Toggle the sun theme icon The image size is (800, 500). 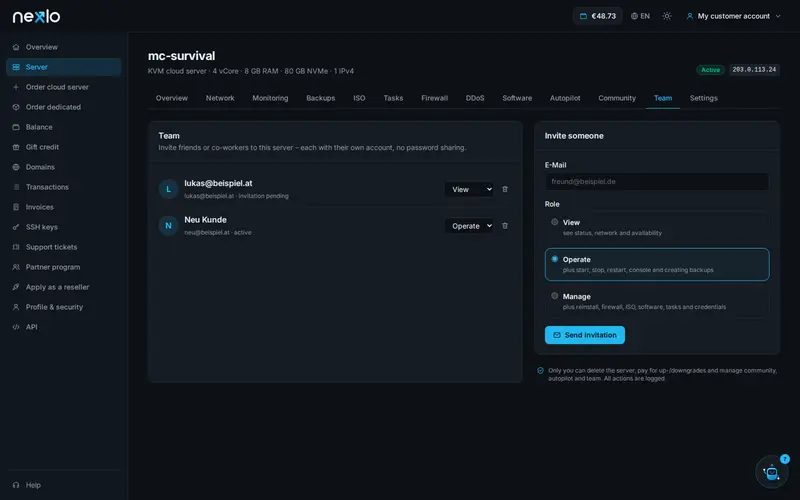[x=667, y=16]
